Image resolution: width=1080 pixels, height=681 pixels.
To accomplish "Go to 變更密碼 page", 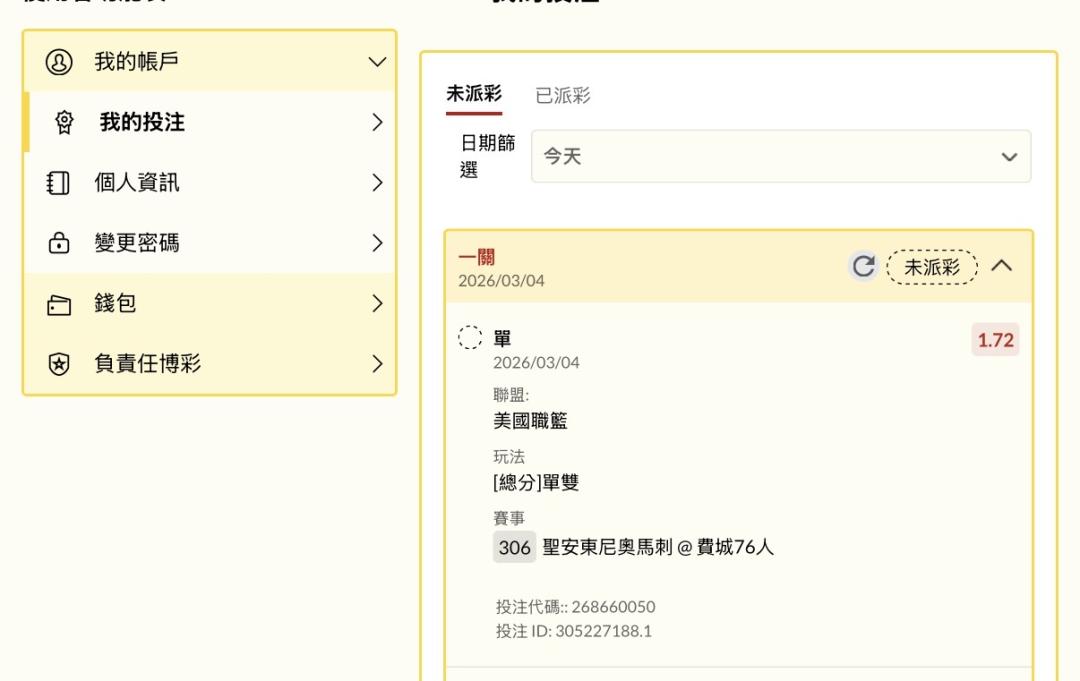I will pyautogui.click(x=137, y=243).
